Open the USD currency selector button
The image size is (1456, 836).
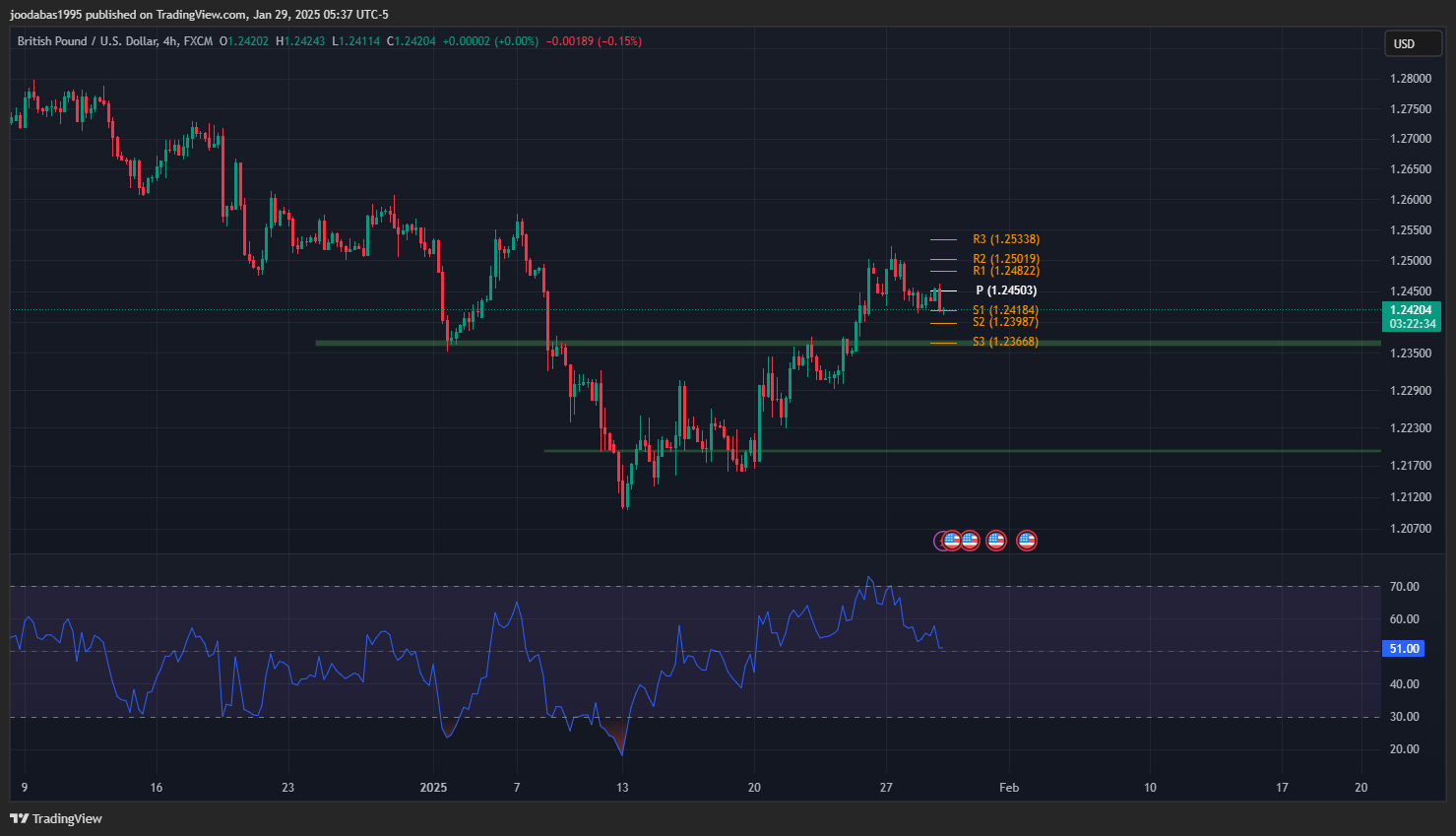coord(1414,43)
